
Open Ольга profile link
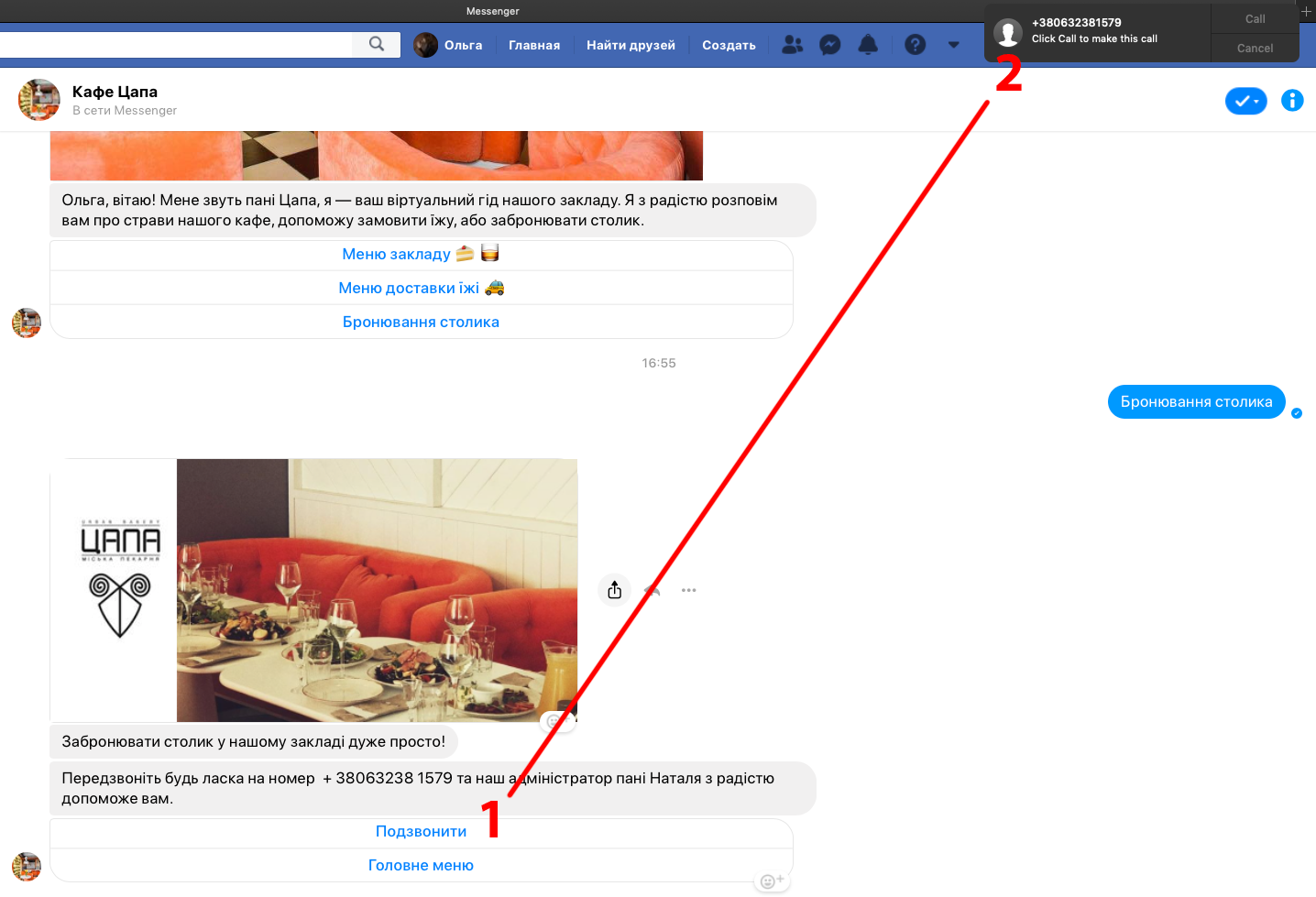(463, 45)
